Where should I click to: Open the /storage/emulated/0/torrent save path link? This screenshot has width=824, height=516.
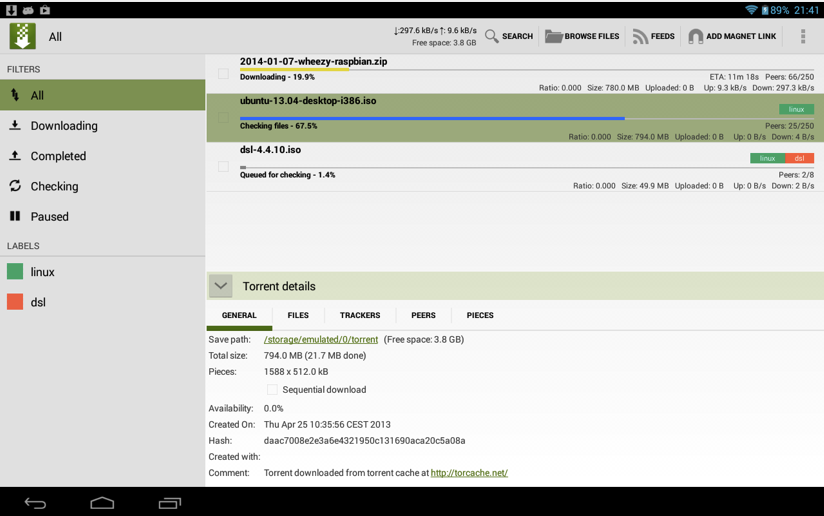point(320,340)
